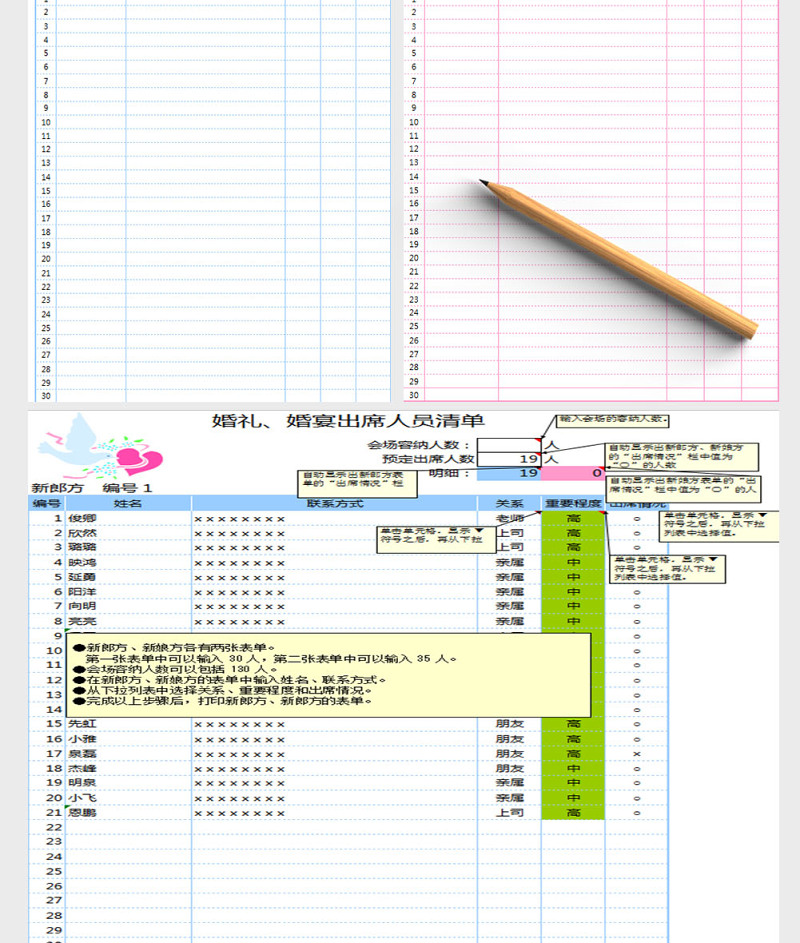Click the × attendance mark for 泉磊

[x=637, y=753]
